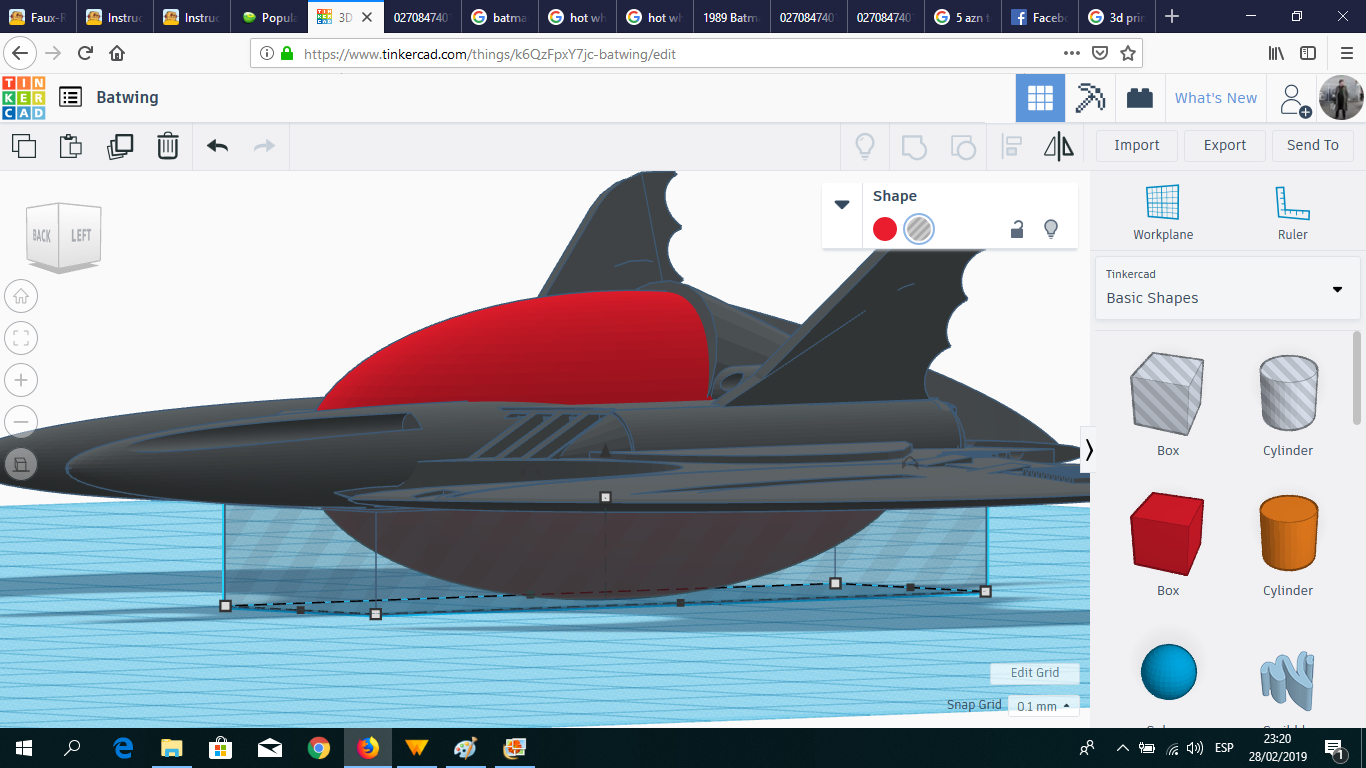Delete the selection with the trash icon
Image resolution: width=1366 pixels, height=768 pixels.
168,146
